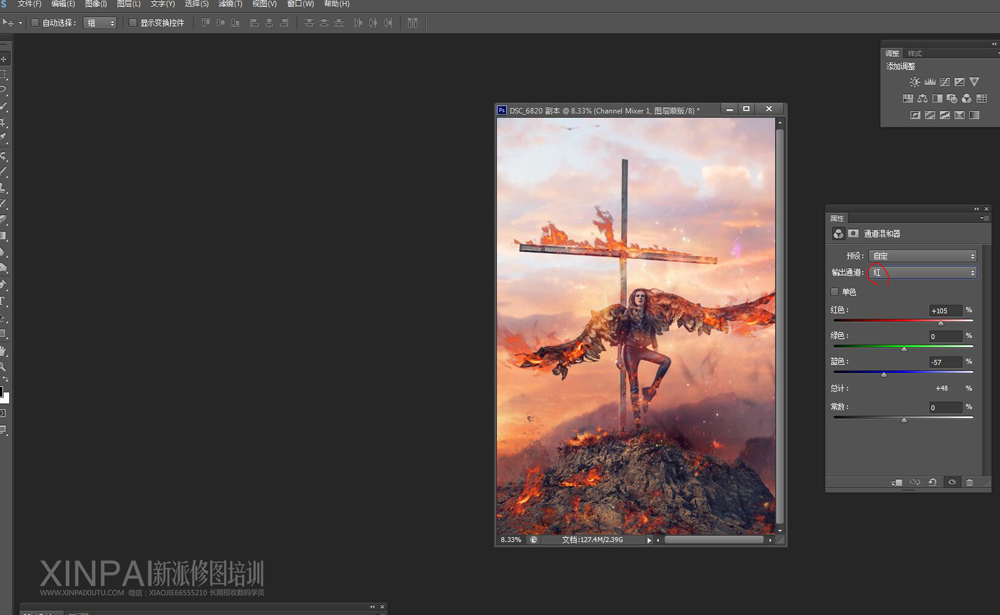Enable the 显示变换控件 checkbox
1000x615 pixels.
(x=133, y=23)
